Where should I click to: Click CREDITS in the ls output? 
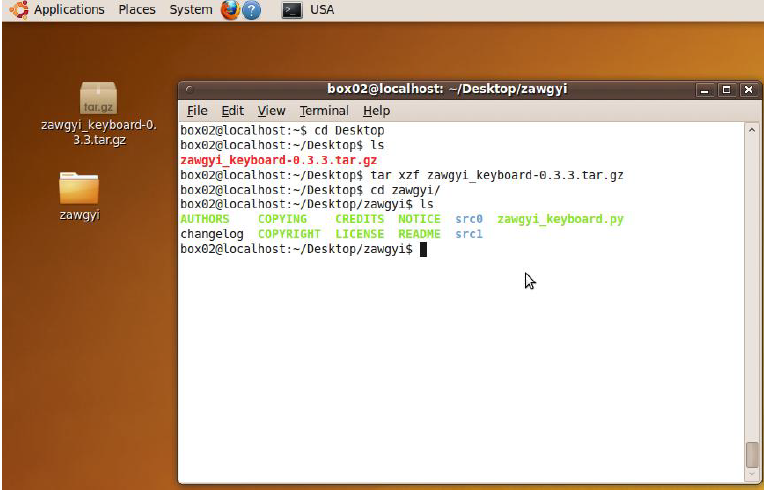click(360, 219)
